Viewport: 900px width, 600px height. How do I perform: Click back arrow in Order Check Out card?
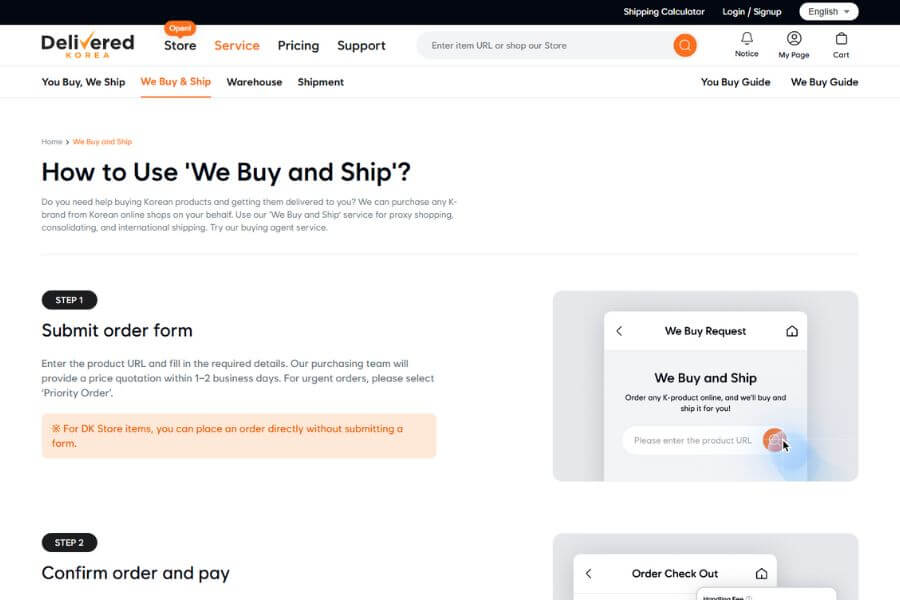[x=588, y=574]
